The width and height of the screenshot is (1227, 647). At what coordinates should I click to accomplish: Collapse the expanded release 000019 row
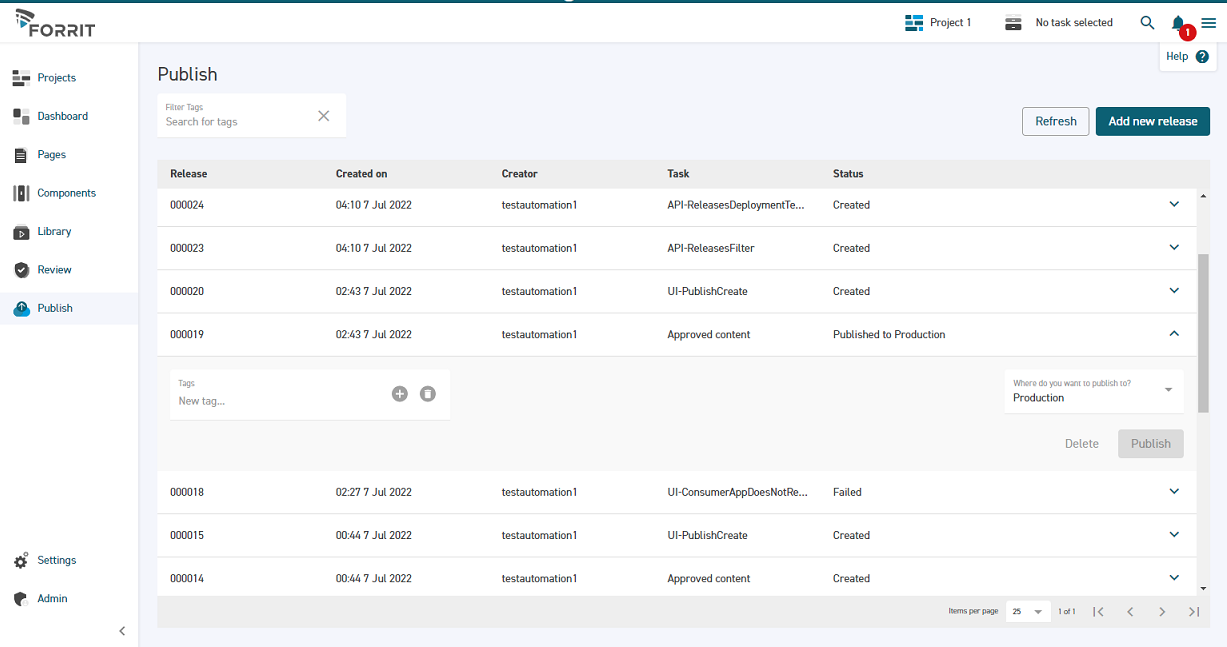click(1174, 334)
